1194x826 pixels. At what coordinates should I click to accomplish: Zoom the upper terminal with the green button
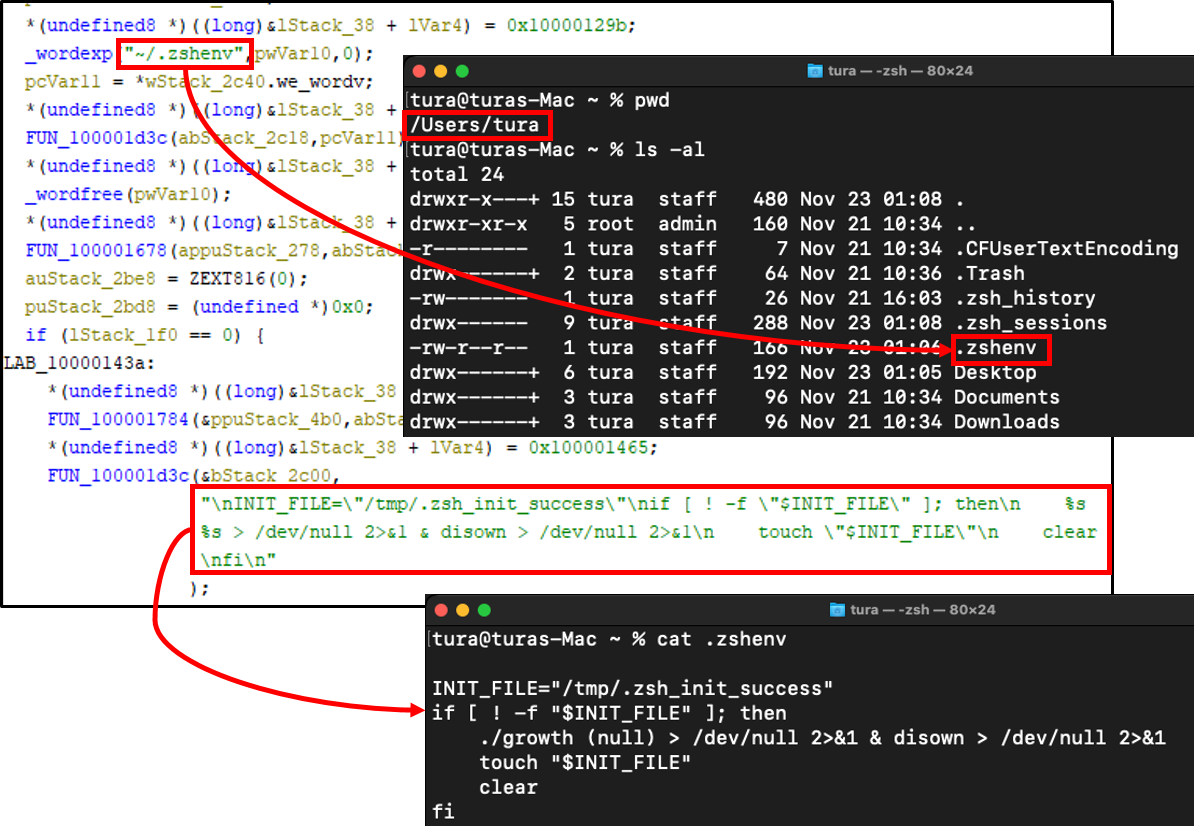coord(462,71)
